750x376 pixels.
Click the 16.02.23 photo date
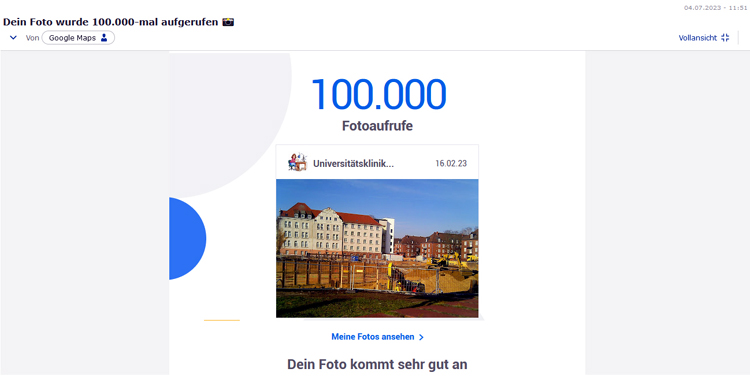(x=451, y=164)
